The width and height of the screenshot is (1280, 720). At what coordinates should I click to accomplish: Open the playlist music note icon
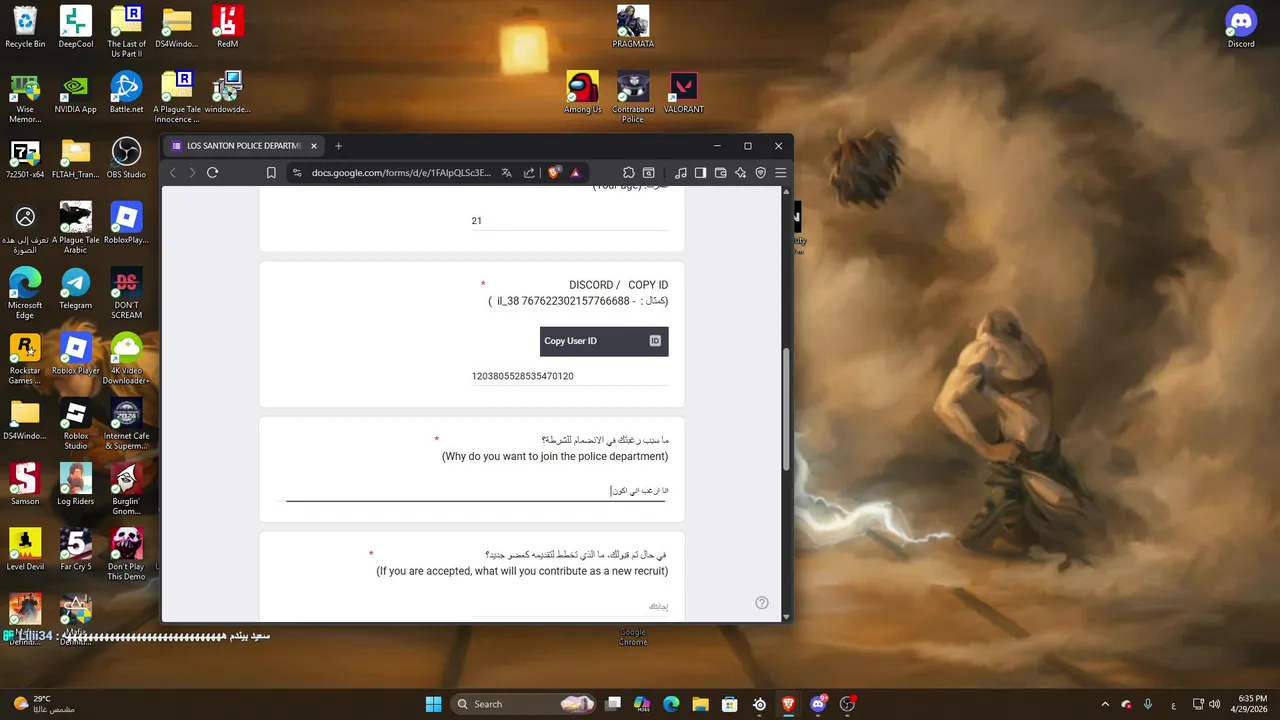(680, 173)
